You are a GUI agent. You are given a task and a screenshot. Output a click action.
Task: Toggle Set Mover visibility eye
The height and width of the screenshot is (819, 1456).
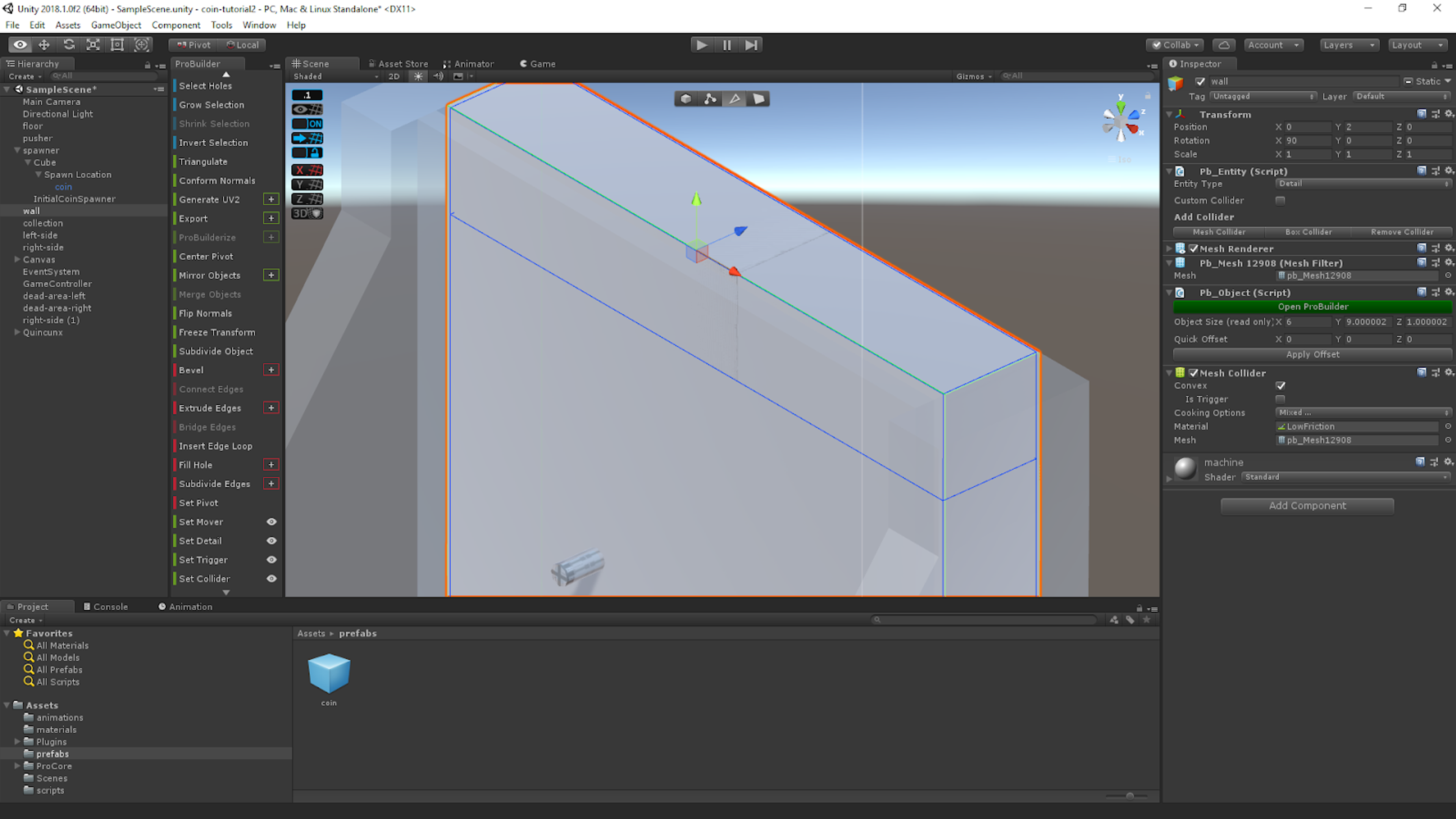coord(271,522)
